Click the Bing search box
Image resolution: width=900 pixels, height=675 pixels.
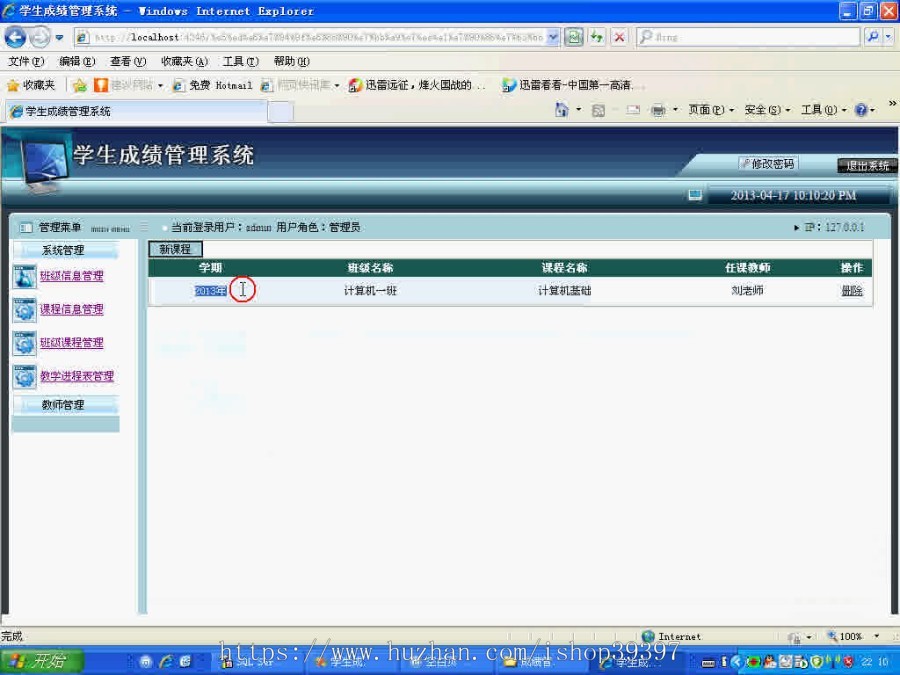click(747, 37)
